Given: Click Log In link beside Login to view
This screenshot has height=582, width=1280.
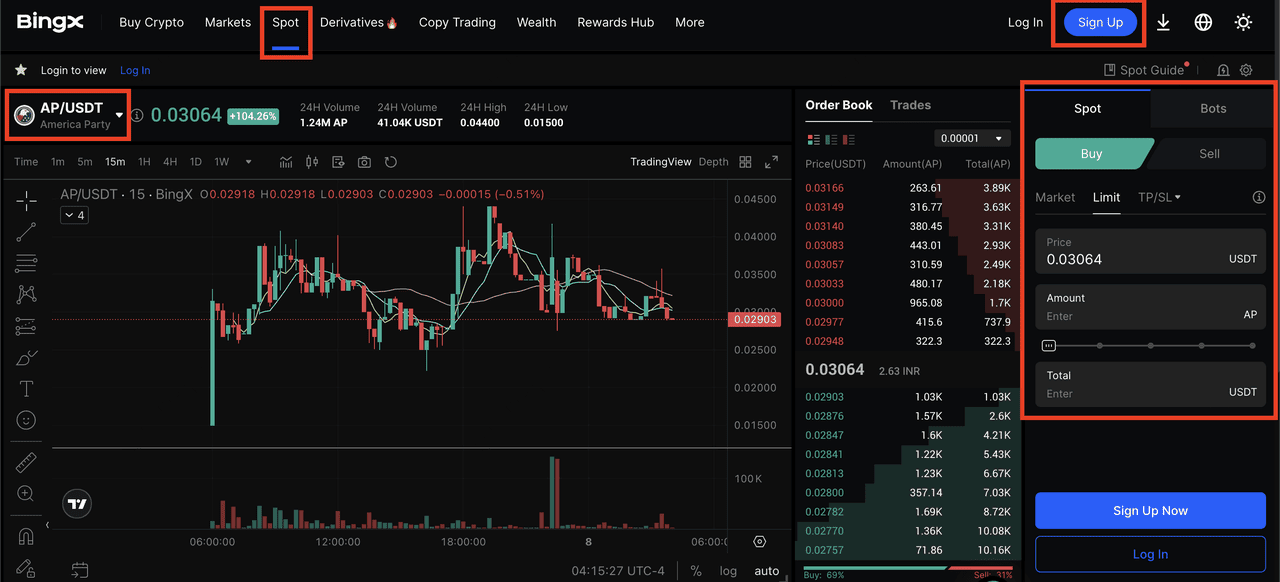Looking at the screenshot, I should pos(135,70).
